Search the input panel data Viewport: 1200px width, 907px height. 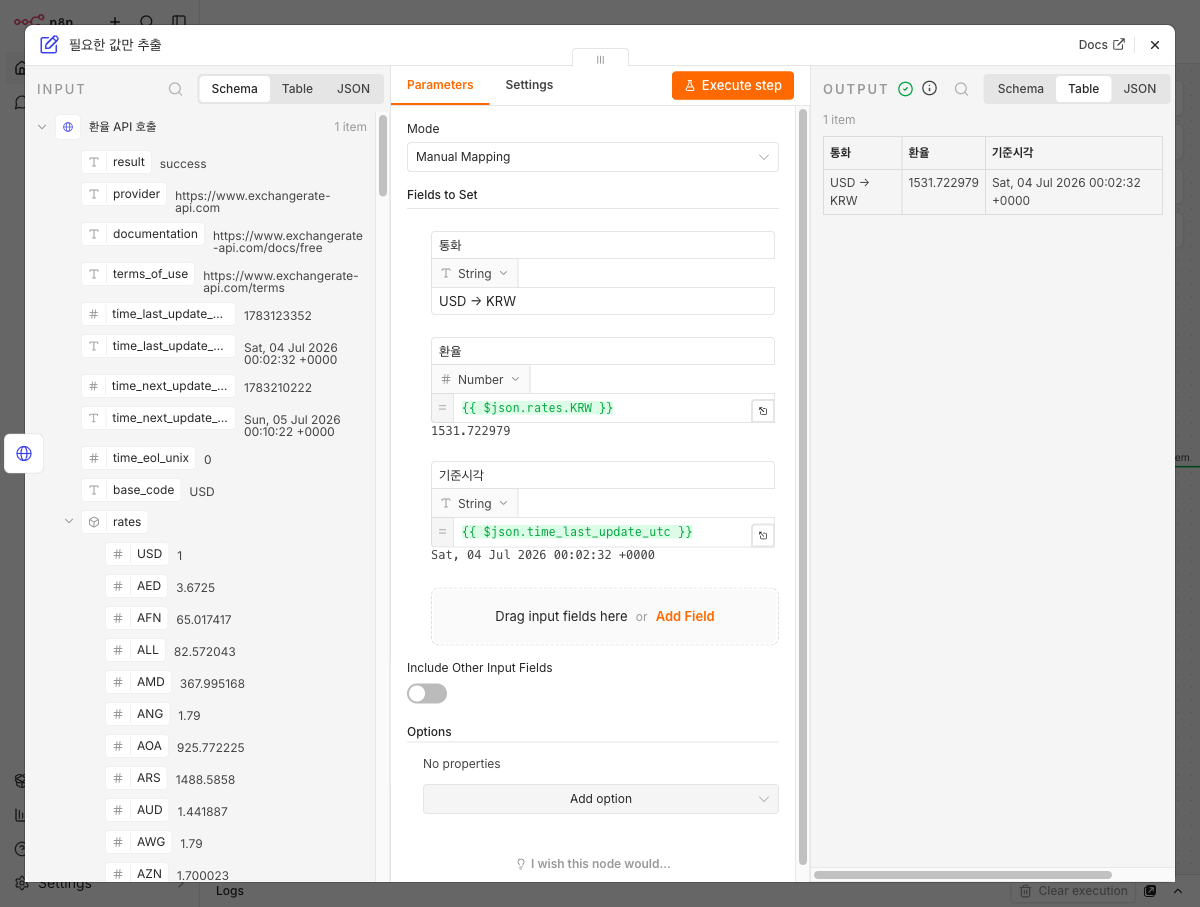tap(175, 89)
